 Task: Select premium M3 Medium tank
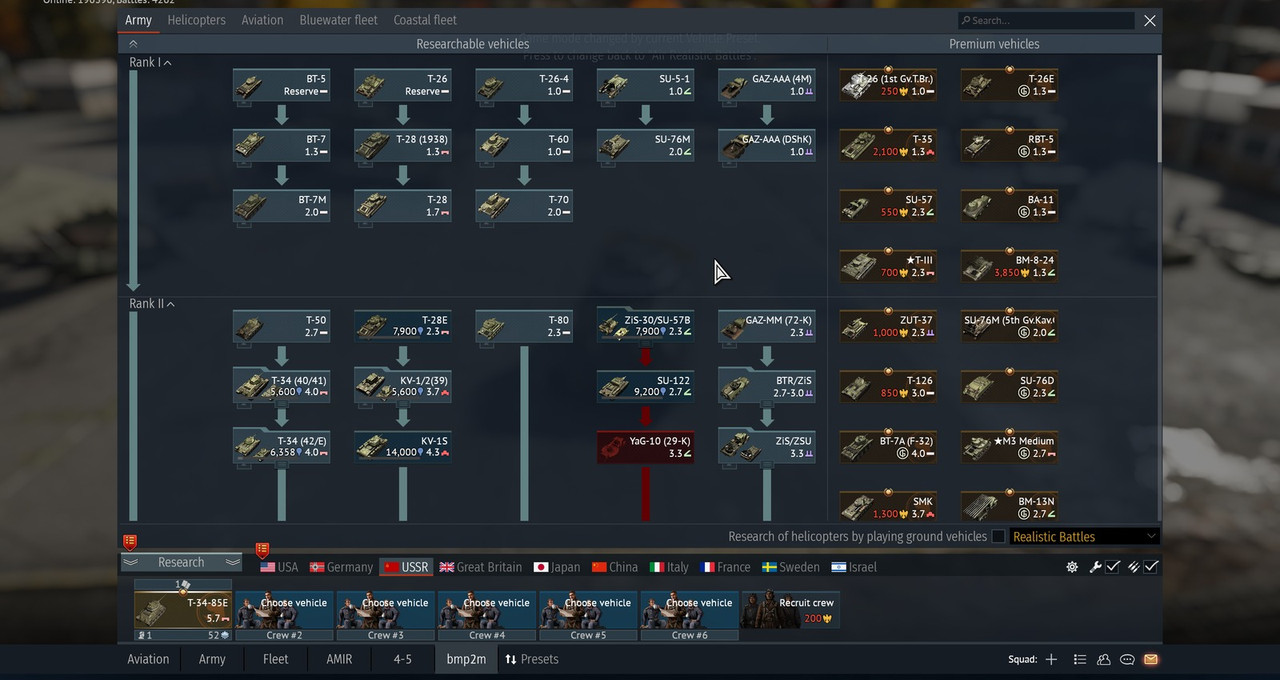1009,447
